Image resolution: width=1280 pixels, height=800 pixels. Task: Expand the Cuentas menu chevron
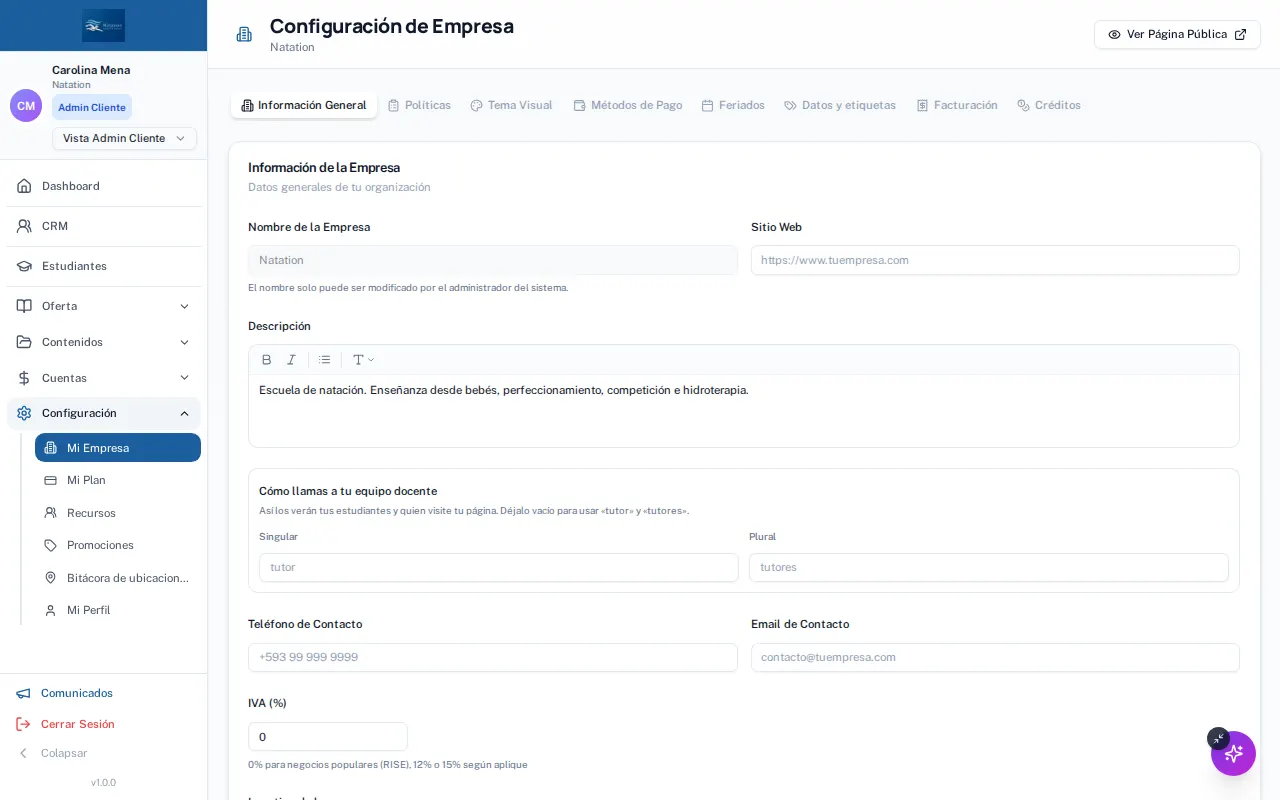tap(184, 378)
